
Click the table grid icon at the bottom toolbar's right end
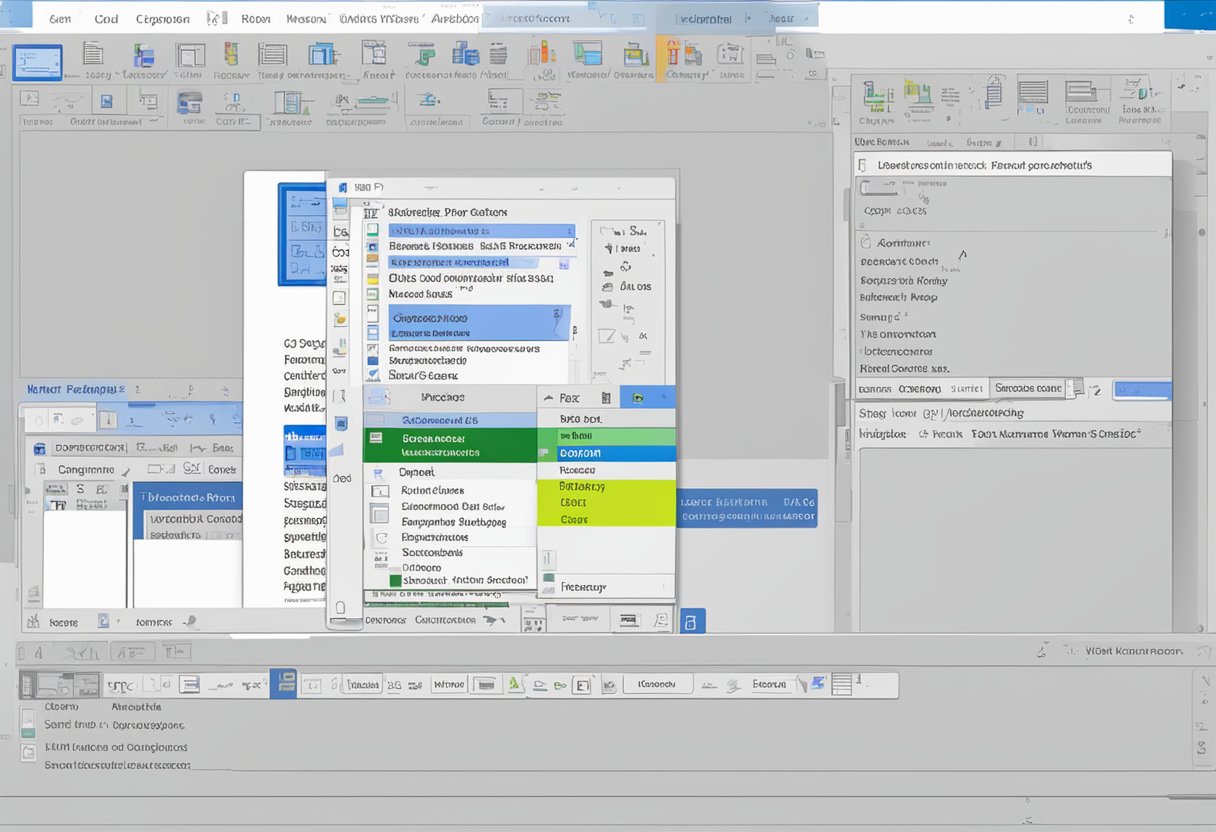(x=841, y=684)
